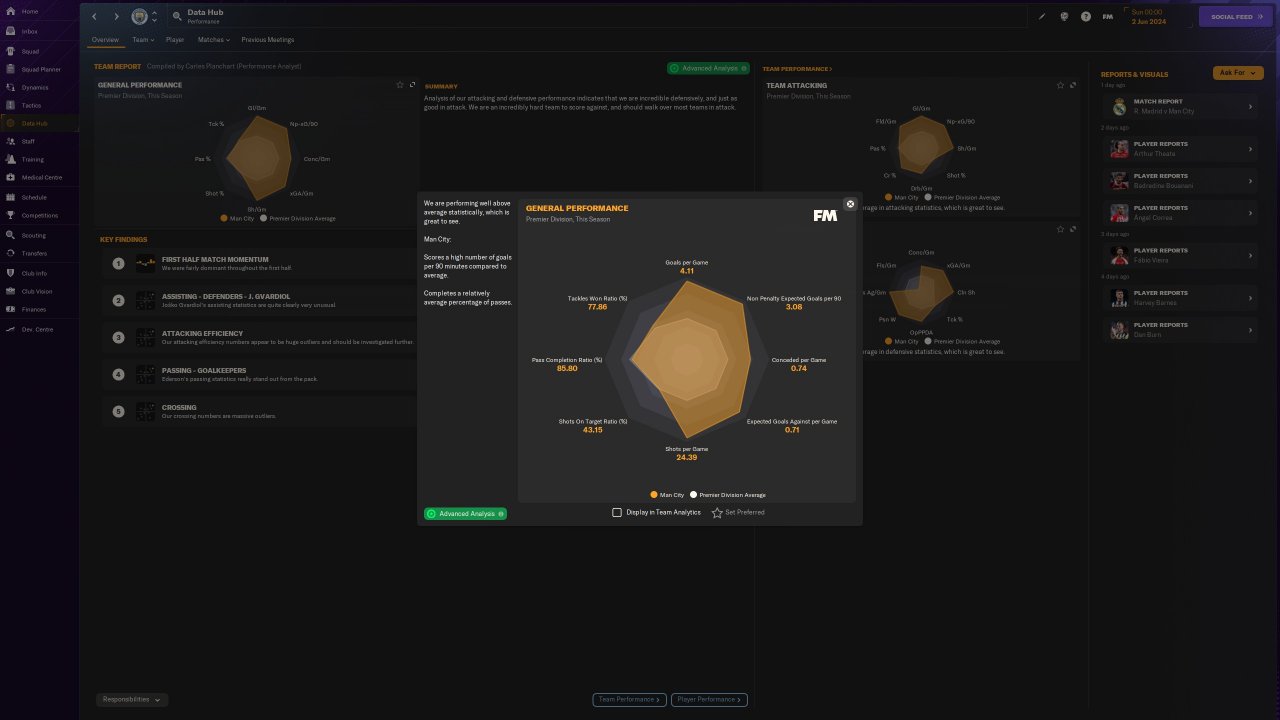Click the Man City legend swatch in popup
This screenshot has width=1280, height=720.
coord(654,495)
